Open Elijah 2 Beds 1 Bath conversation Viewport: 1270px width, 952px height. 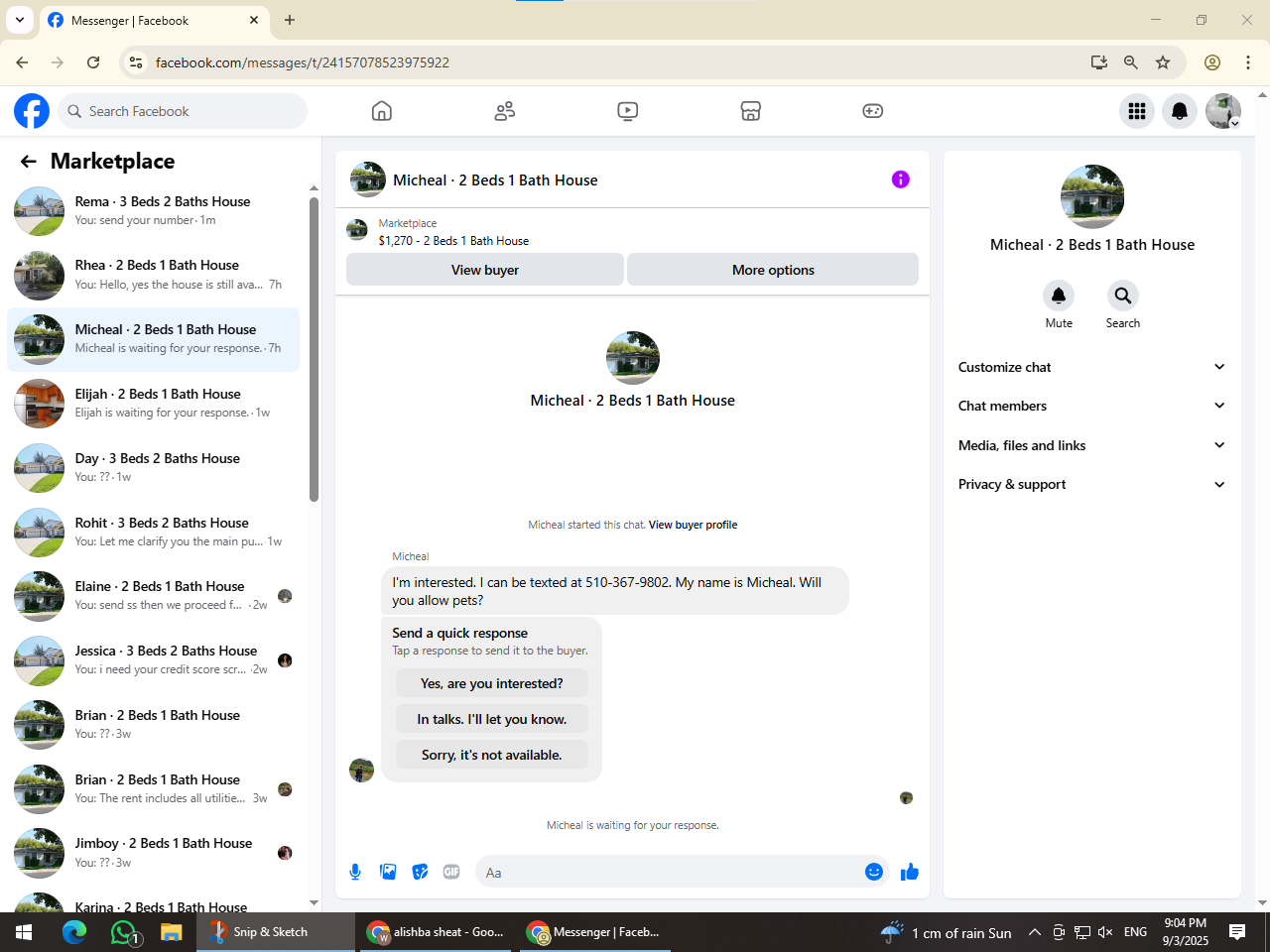click(x=154, y=404)
